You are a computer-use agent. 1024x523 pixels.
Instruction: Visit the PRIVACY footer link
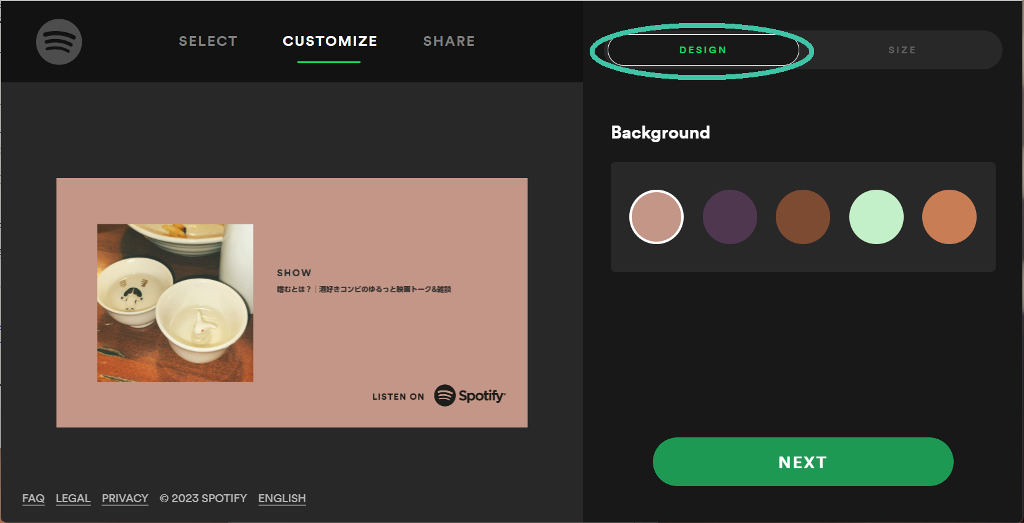point(125,498)
